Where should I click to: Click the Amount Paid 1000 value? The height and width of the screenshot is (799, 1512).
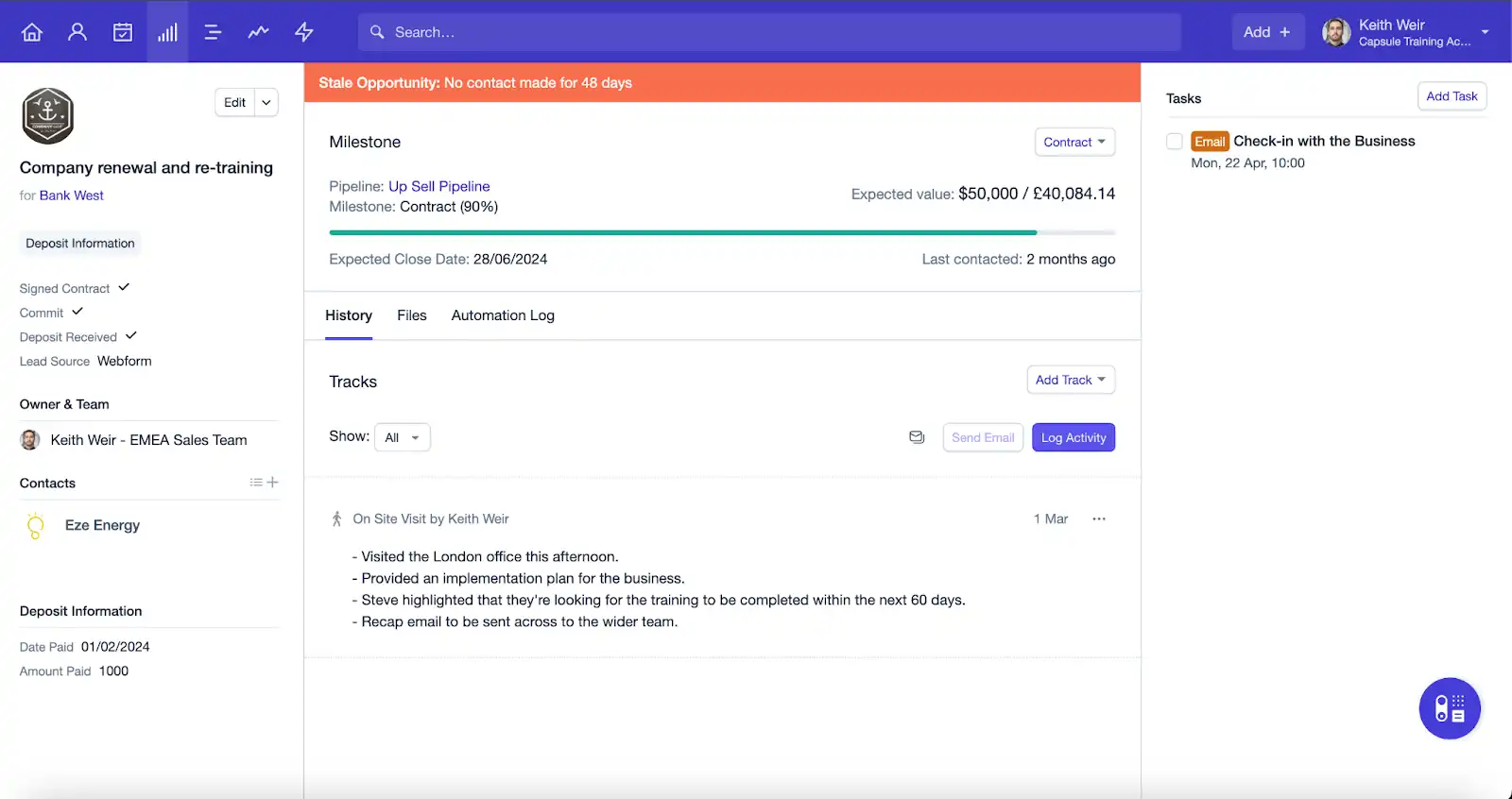[113, 671]
